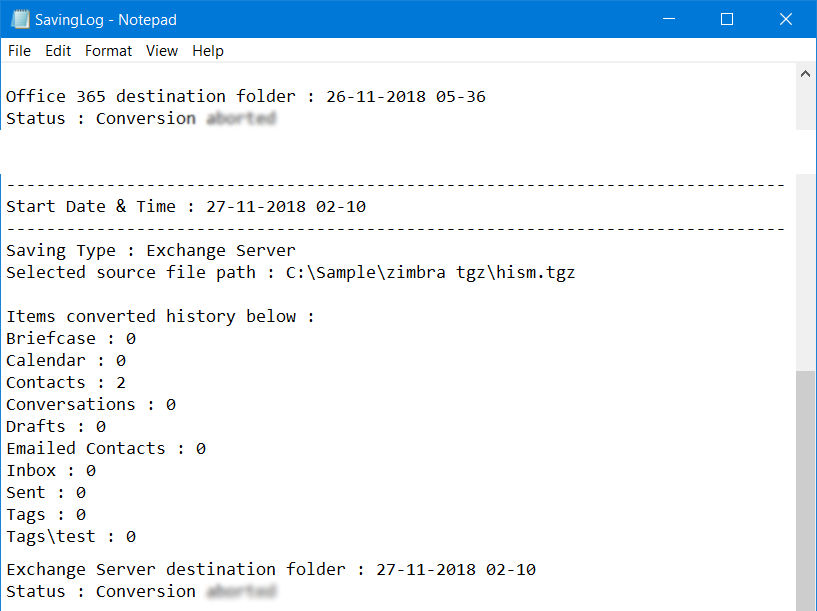Click 'Exchange Server destination folder' line

pyautogui.click(x=270, y=569)
